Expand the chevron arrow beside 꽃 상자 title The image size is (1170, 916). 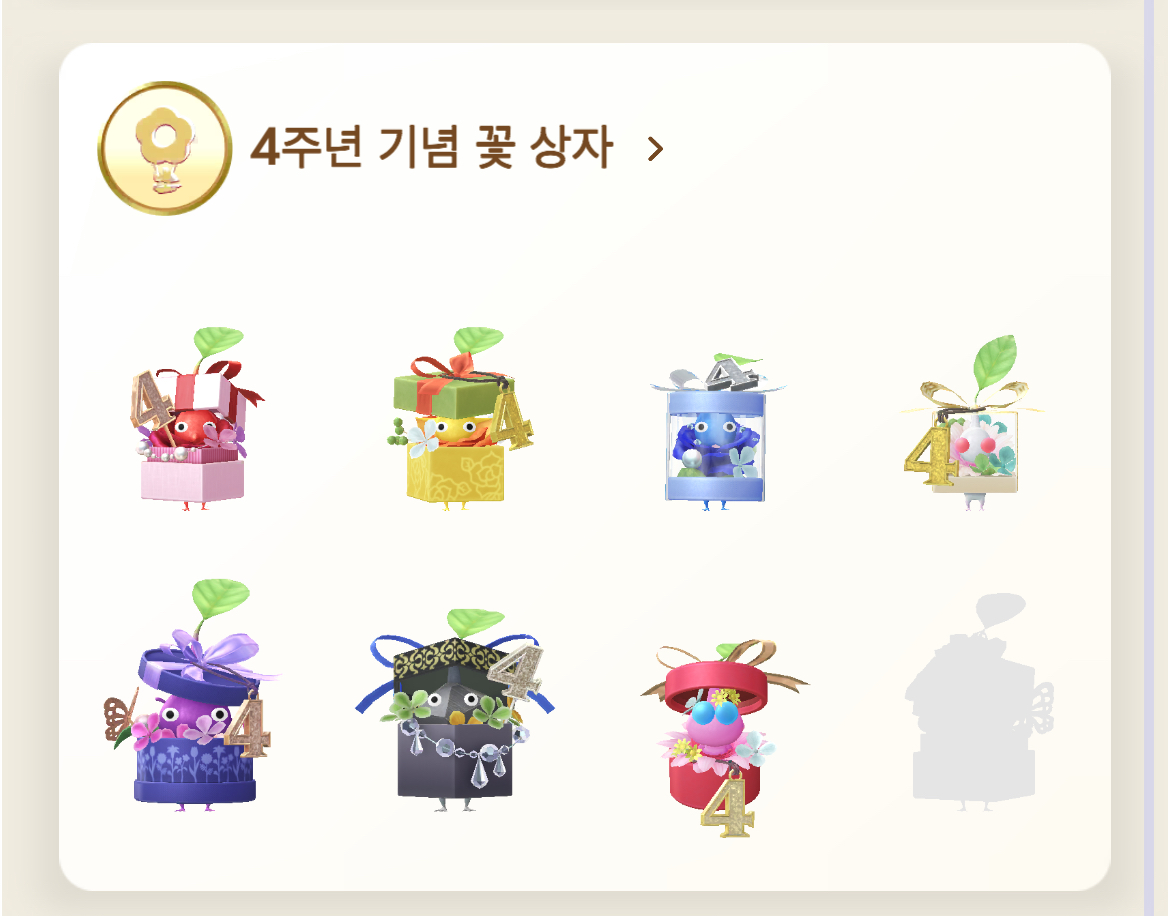point(655,149)
